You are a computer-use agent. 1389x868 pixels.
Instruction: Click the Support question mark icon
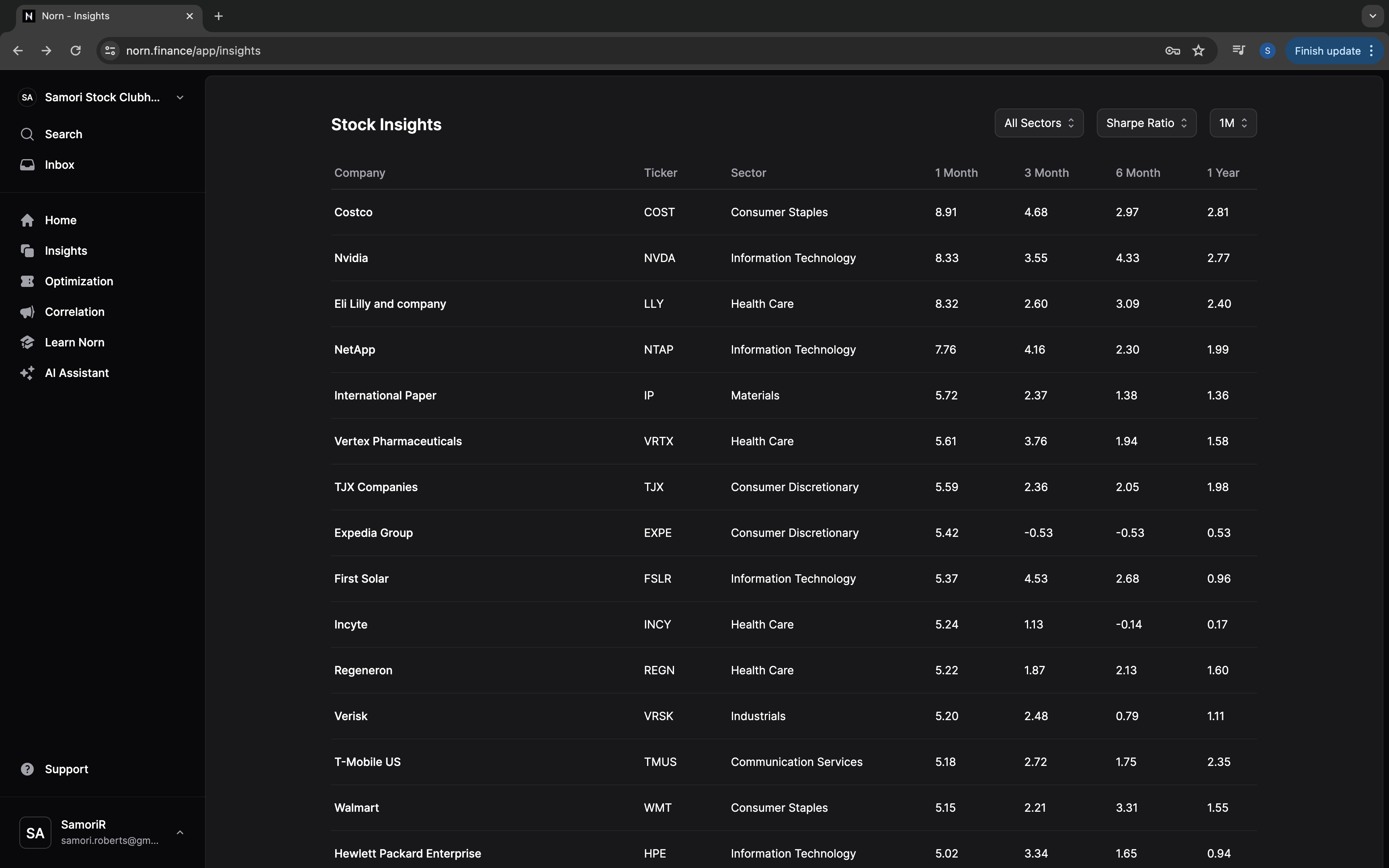[27, 769]
